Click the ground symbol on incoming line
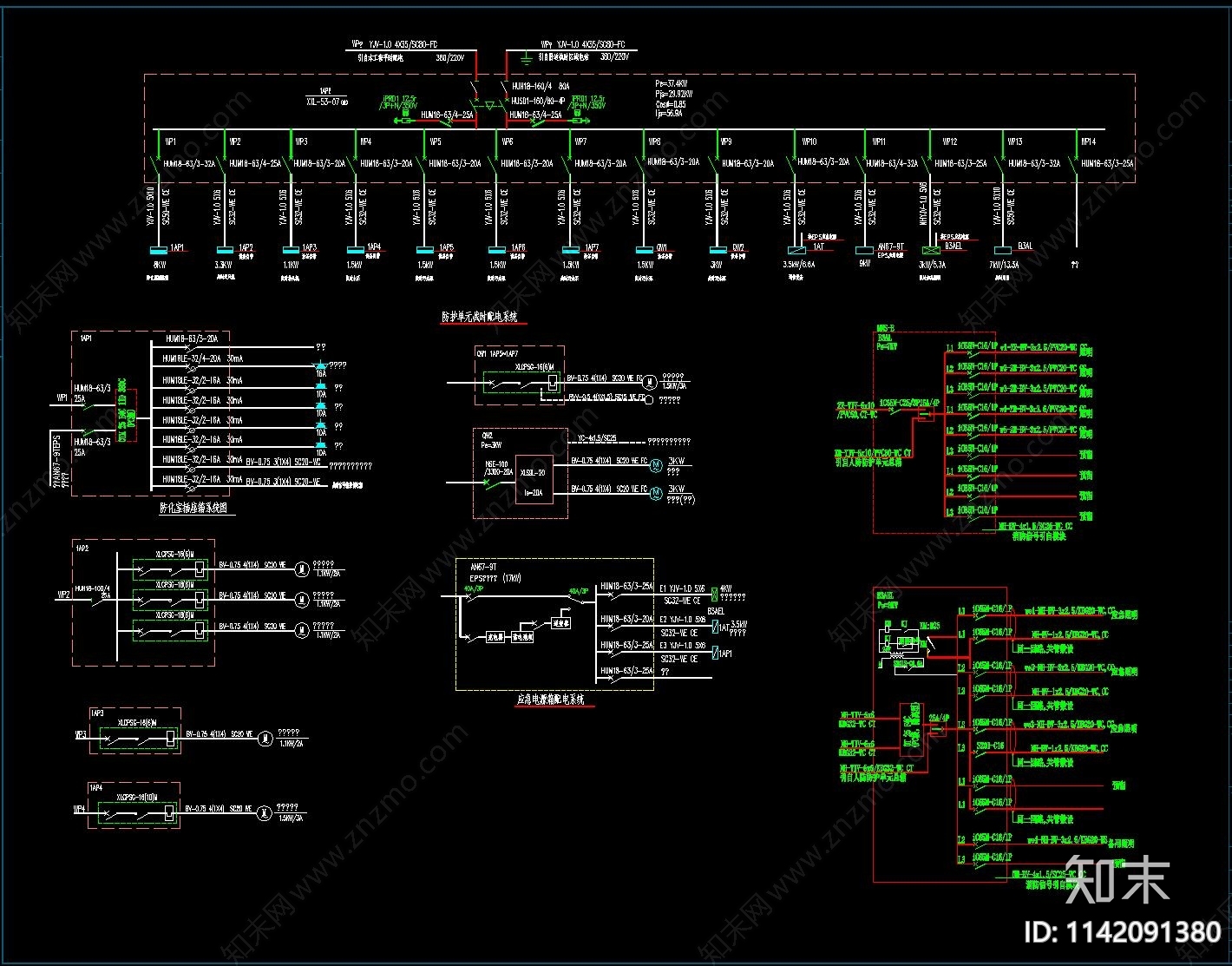This screenshot has width=1232, height=966. (525, 59)
